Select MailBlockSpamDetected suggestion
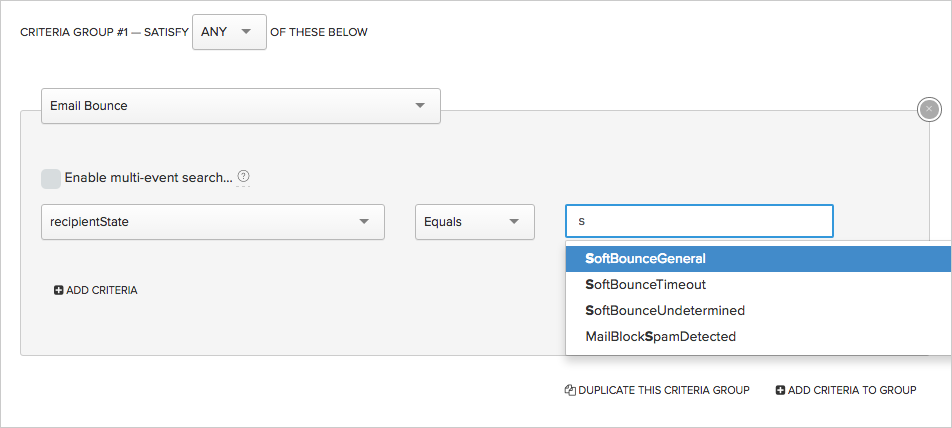 660,336
